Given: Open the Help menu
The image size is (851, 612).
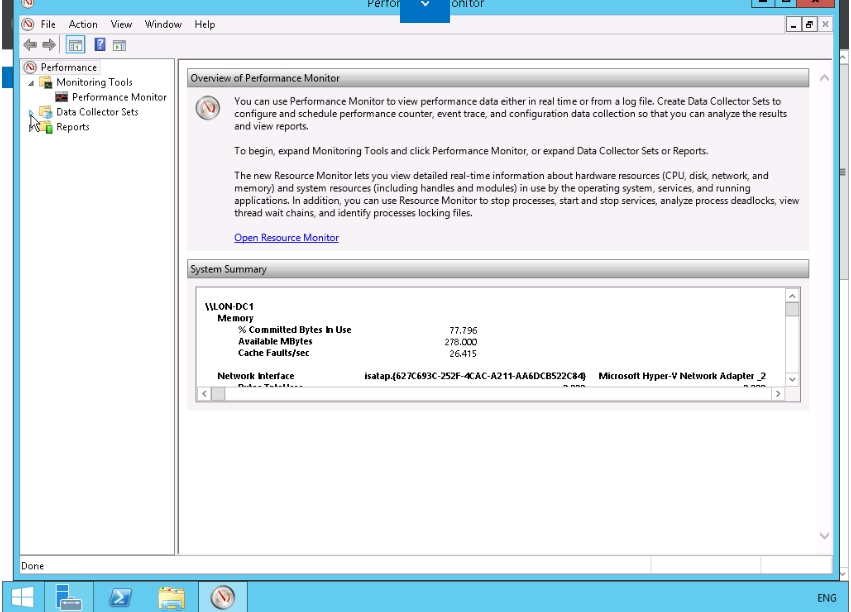Looking at the screenshot, I should [x=205, y=24].
